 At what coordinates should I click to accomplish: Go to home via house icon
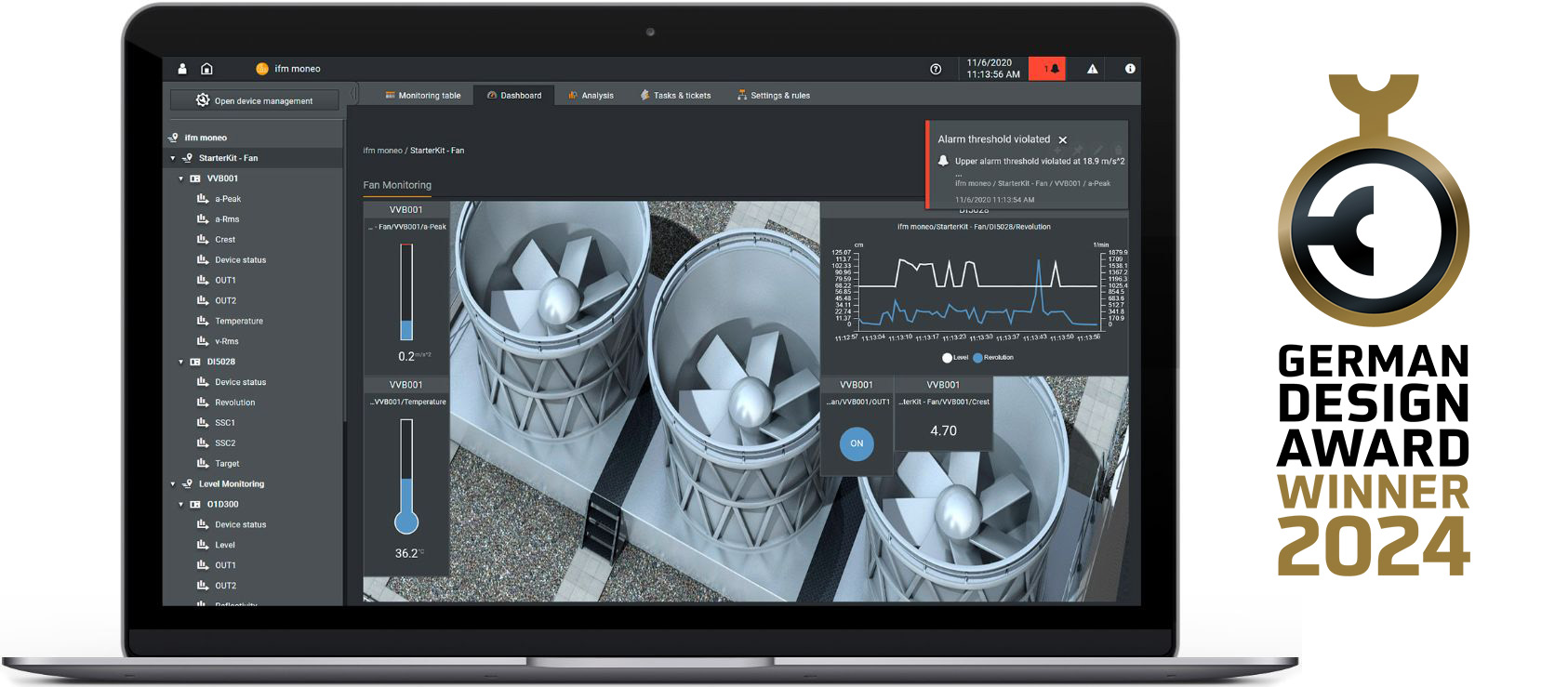click(x=207, y=69)
